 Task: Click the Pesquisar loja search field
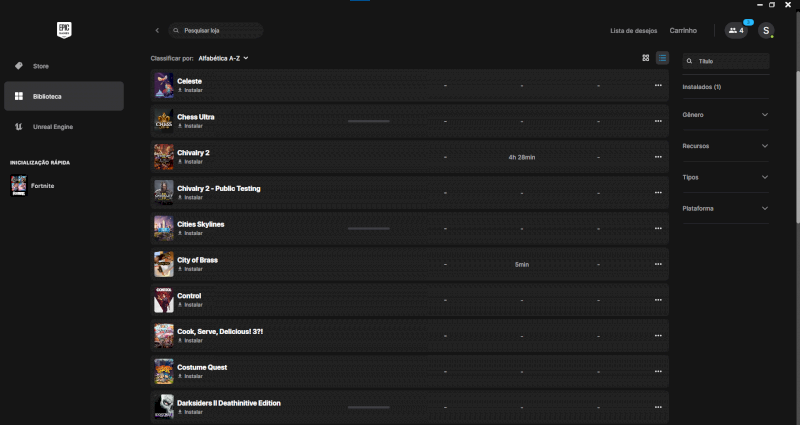[217, 31]
